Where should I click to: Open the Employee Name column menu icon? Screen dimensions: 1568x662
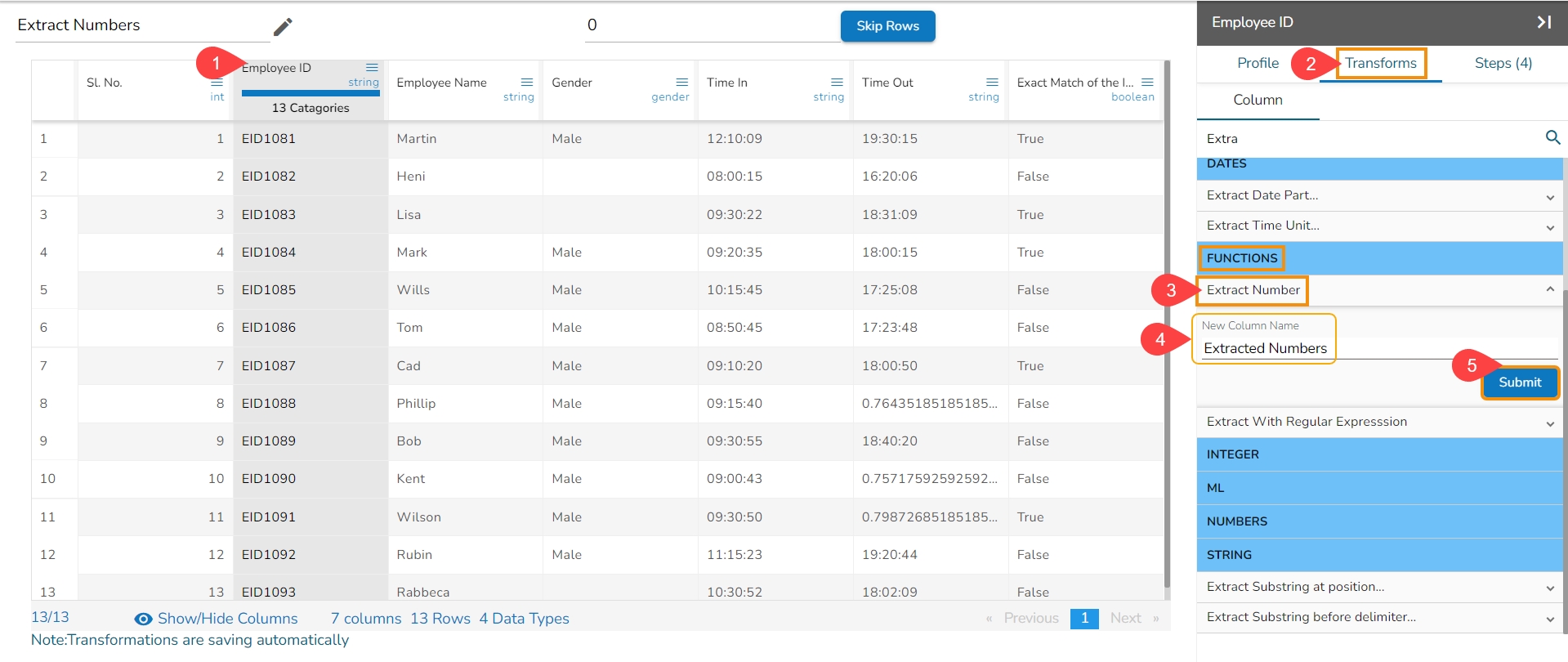(527, 83)
